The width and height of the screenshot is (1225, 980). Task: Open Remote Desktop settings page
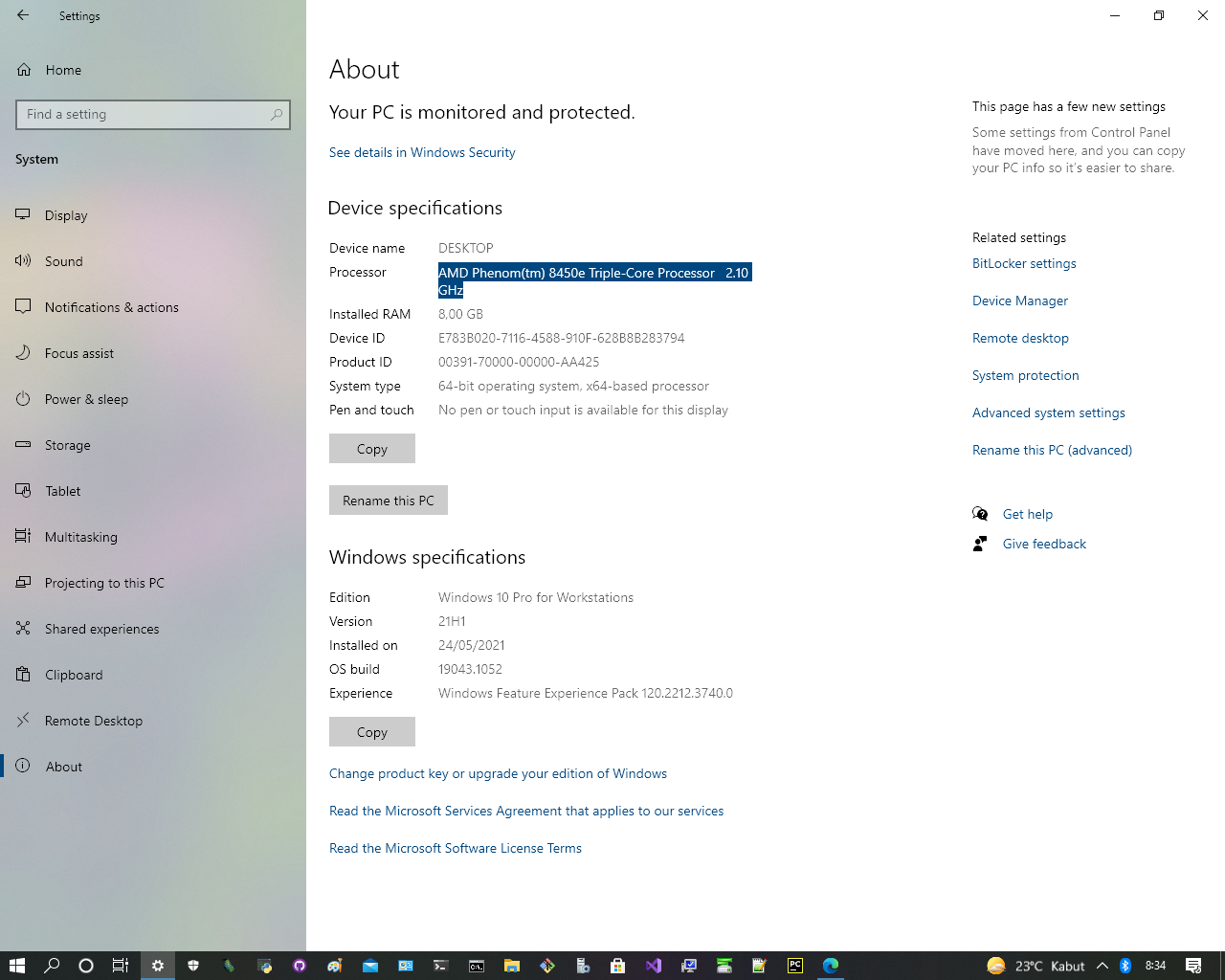[153, 721]
